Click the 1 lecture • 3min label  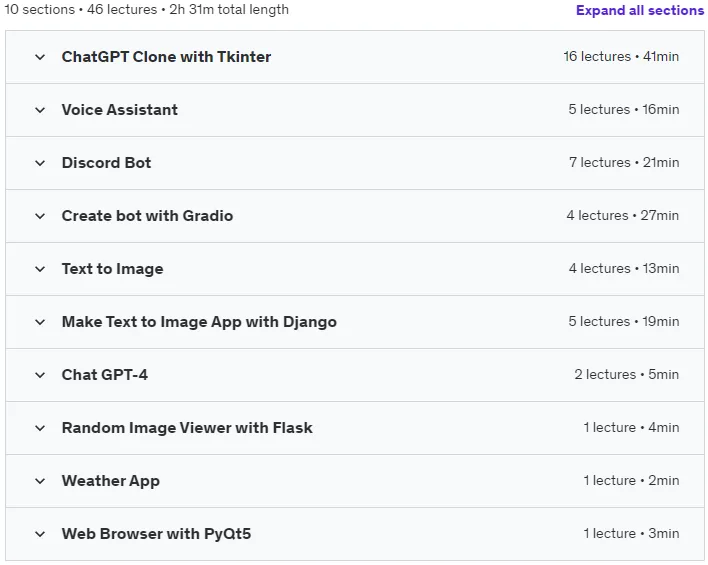point(631,533)
